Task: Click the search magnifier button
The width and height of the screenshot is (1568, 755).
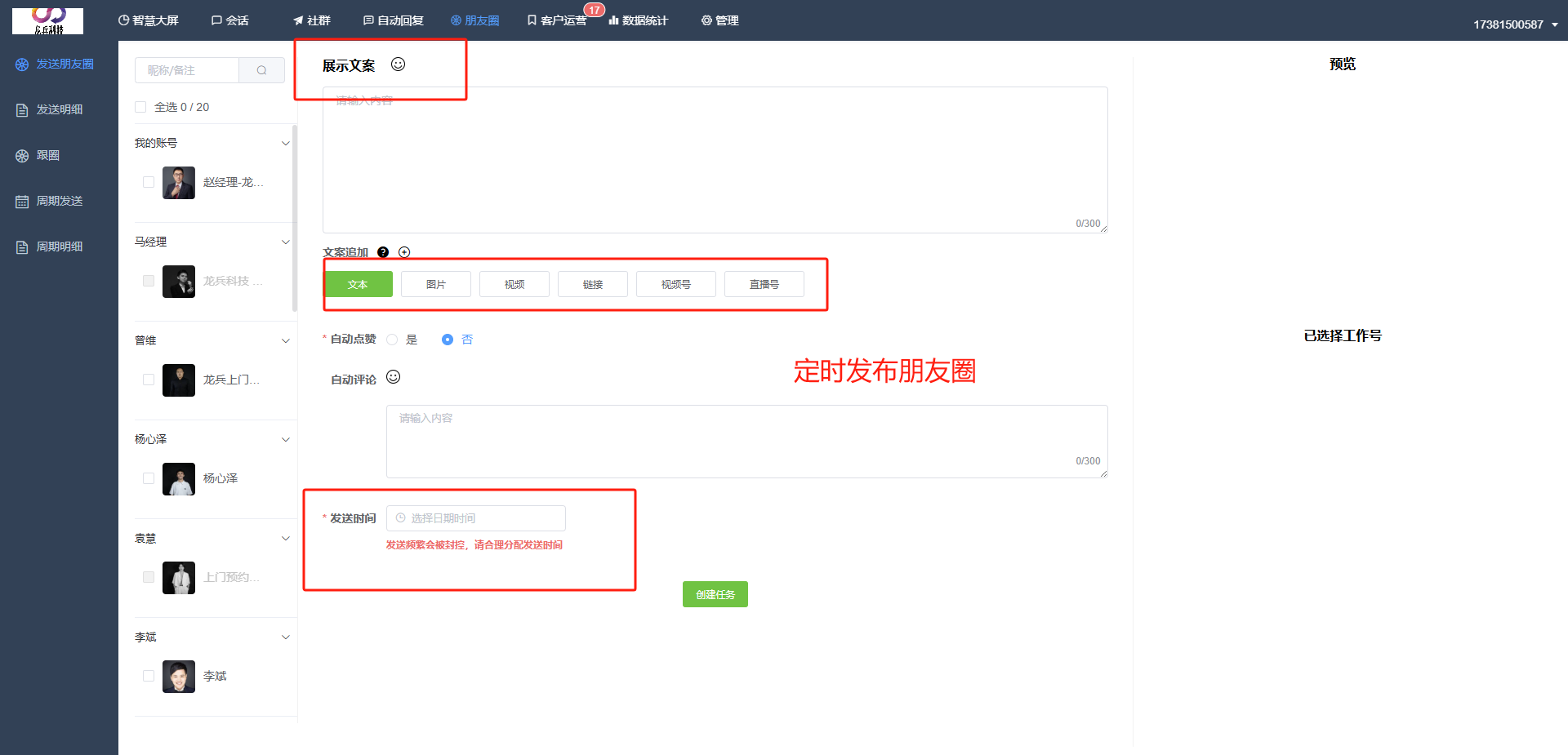Action: [261, 70]
